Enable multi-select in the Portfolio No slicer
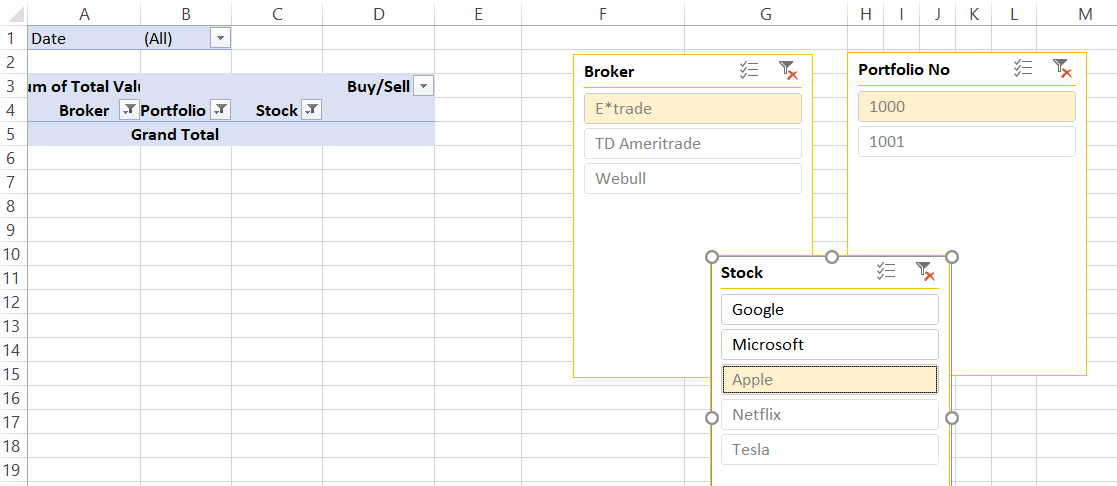This screenshot has width=1117, height=486. coord(1022,68)
